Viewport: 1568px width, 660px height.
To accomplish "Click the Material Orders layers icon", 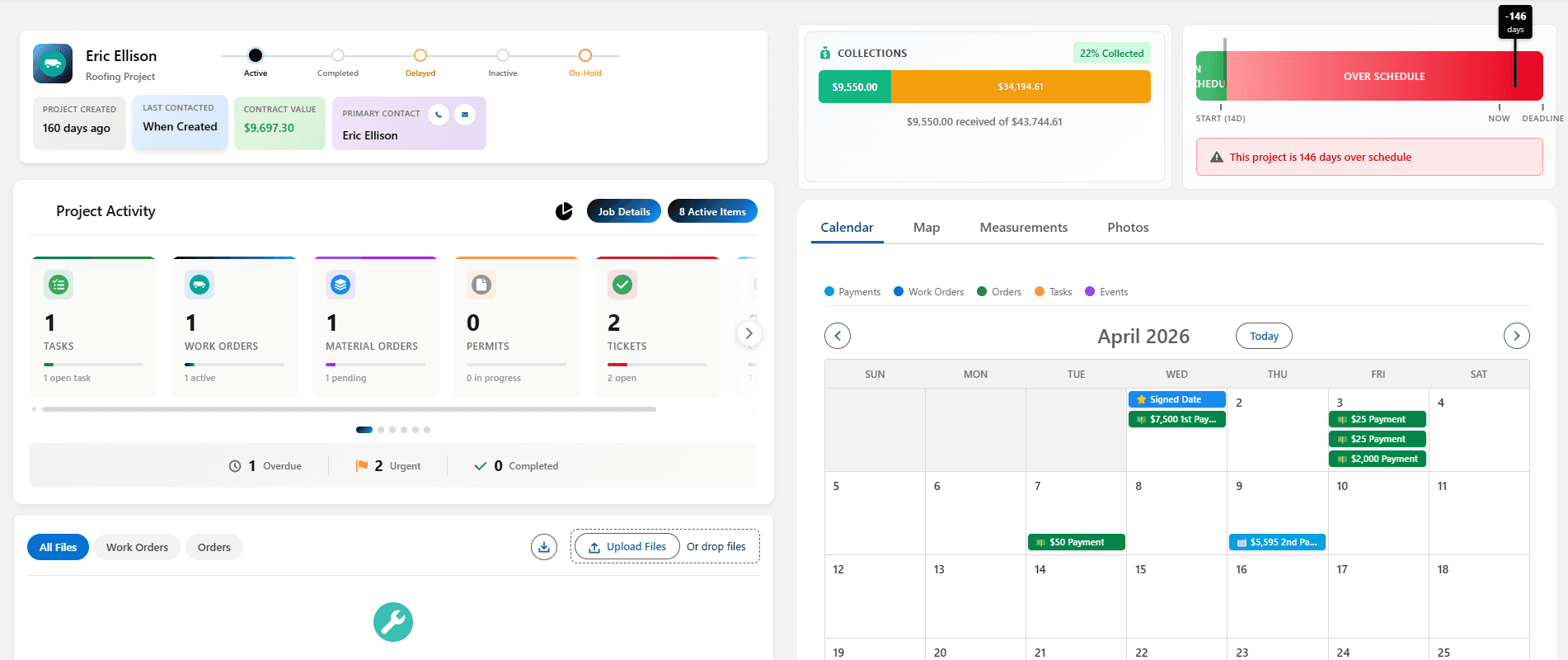I will pos(340,285).
